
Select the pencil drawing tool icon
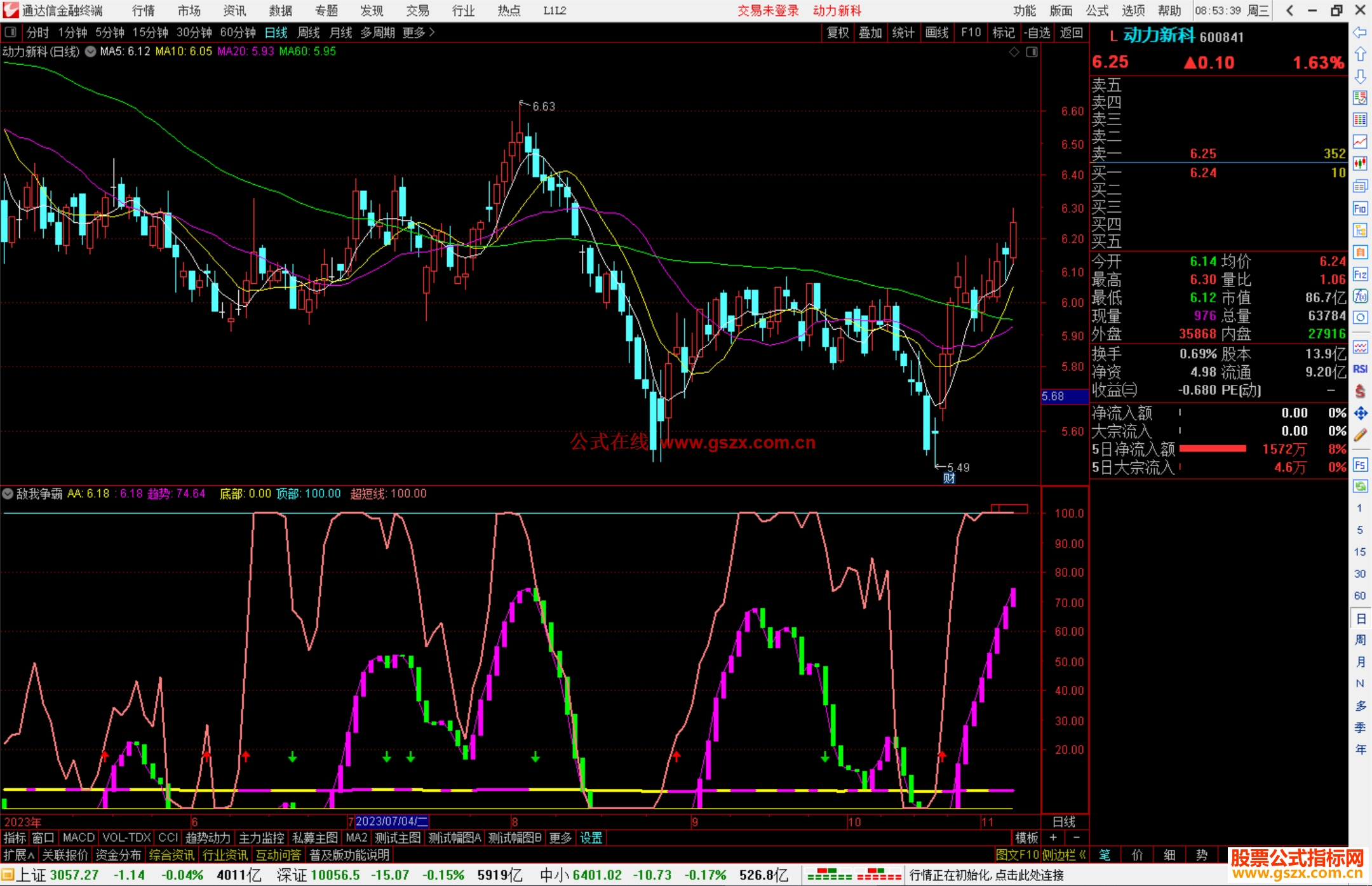pos(1360,435)
